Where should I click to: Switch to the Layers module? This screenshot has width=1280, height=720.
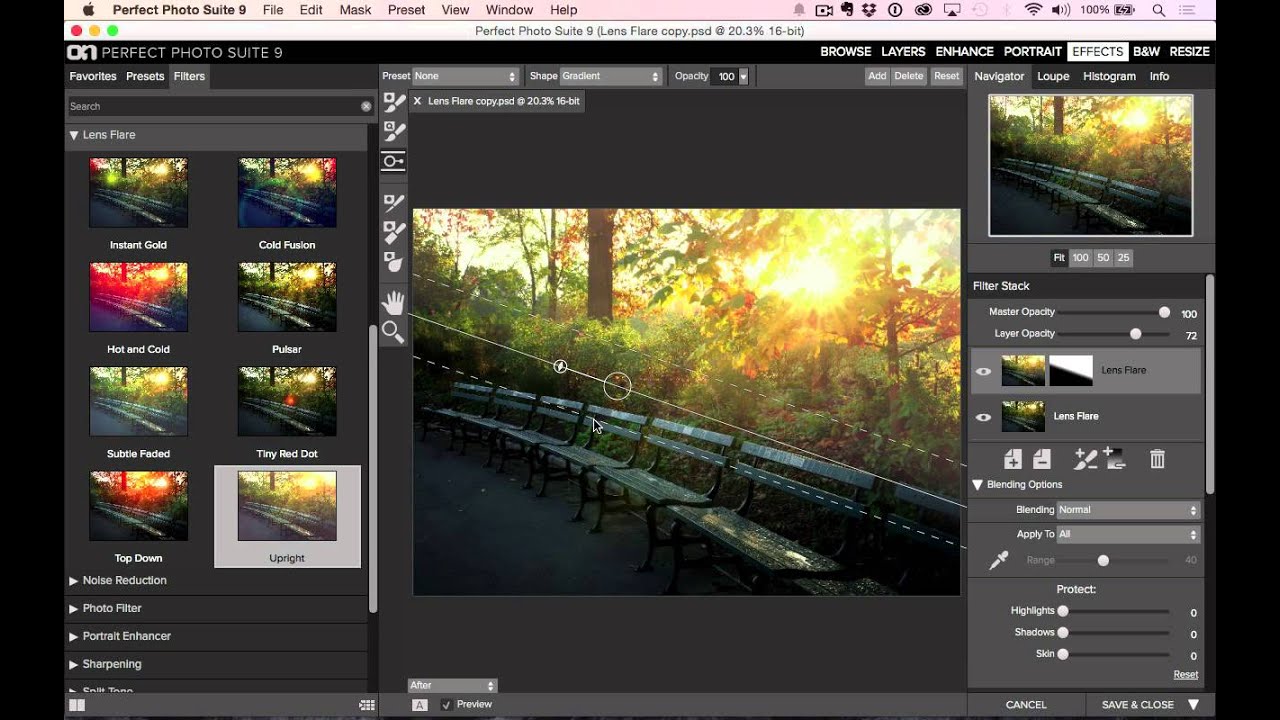coord(904,52)
